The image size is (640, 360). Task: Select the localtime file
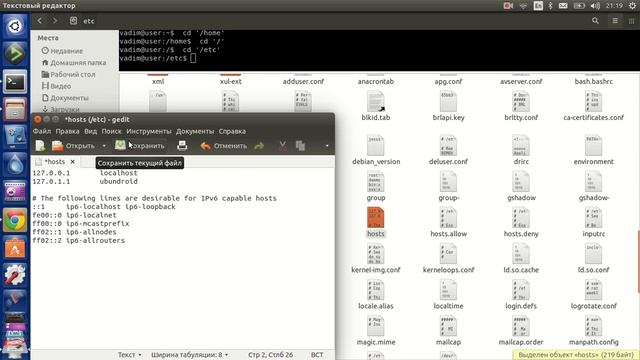[x=448, y=295]
